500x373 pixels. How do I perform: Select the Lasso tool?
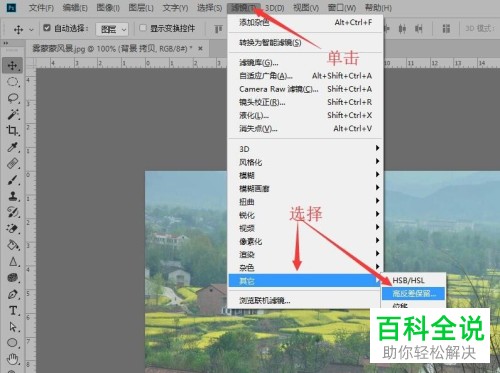tap(12, 98)
